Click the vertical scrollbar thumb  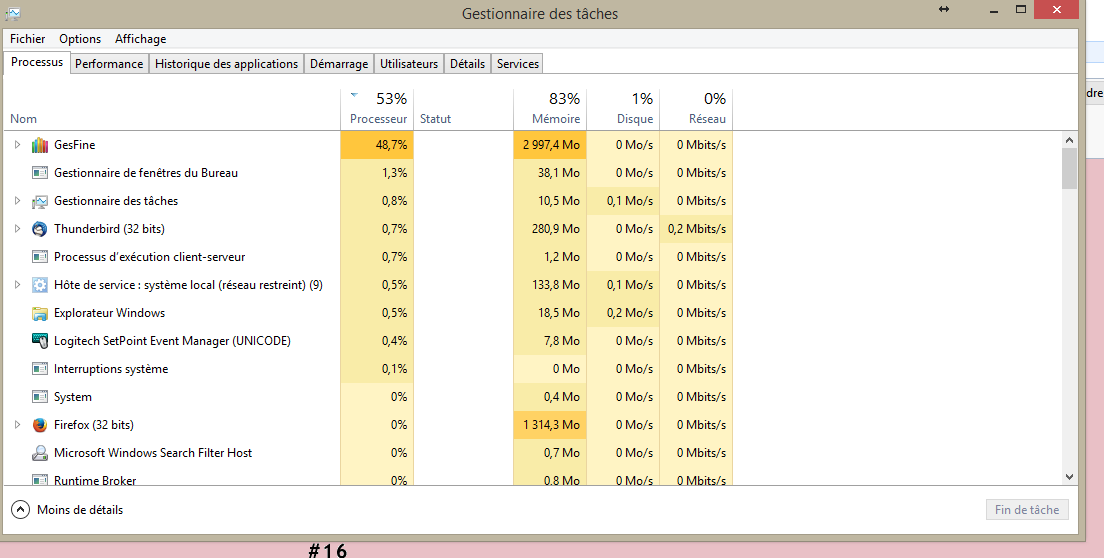[1070, 169]
